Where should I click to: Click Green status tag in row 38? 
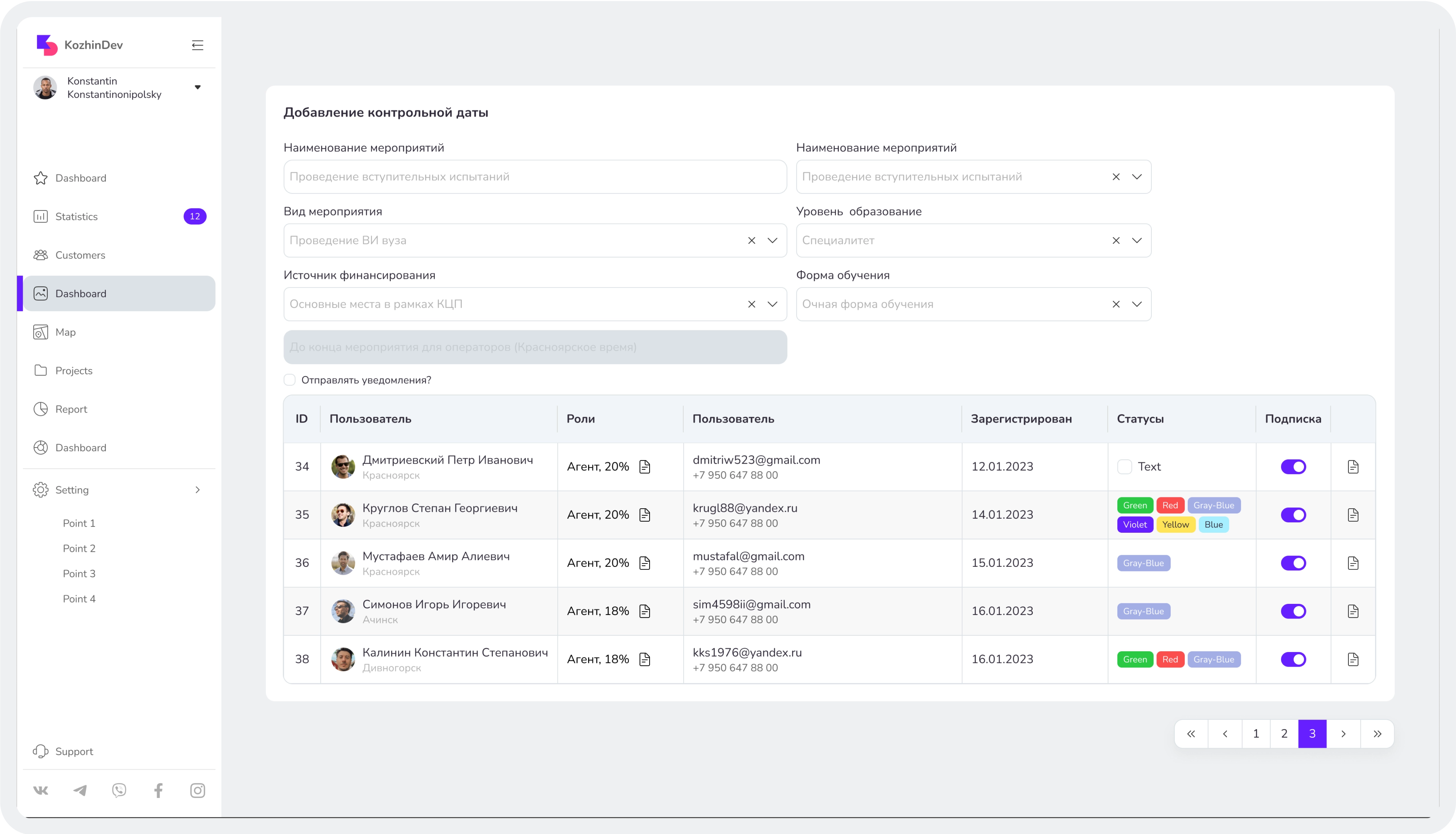point(1135,659)
